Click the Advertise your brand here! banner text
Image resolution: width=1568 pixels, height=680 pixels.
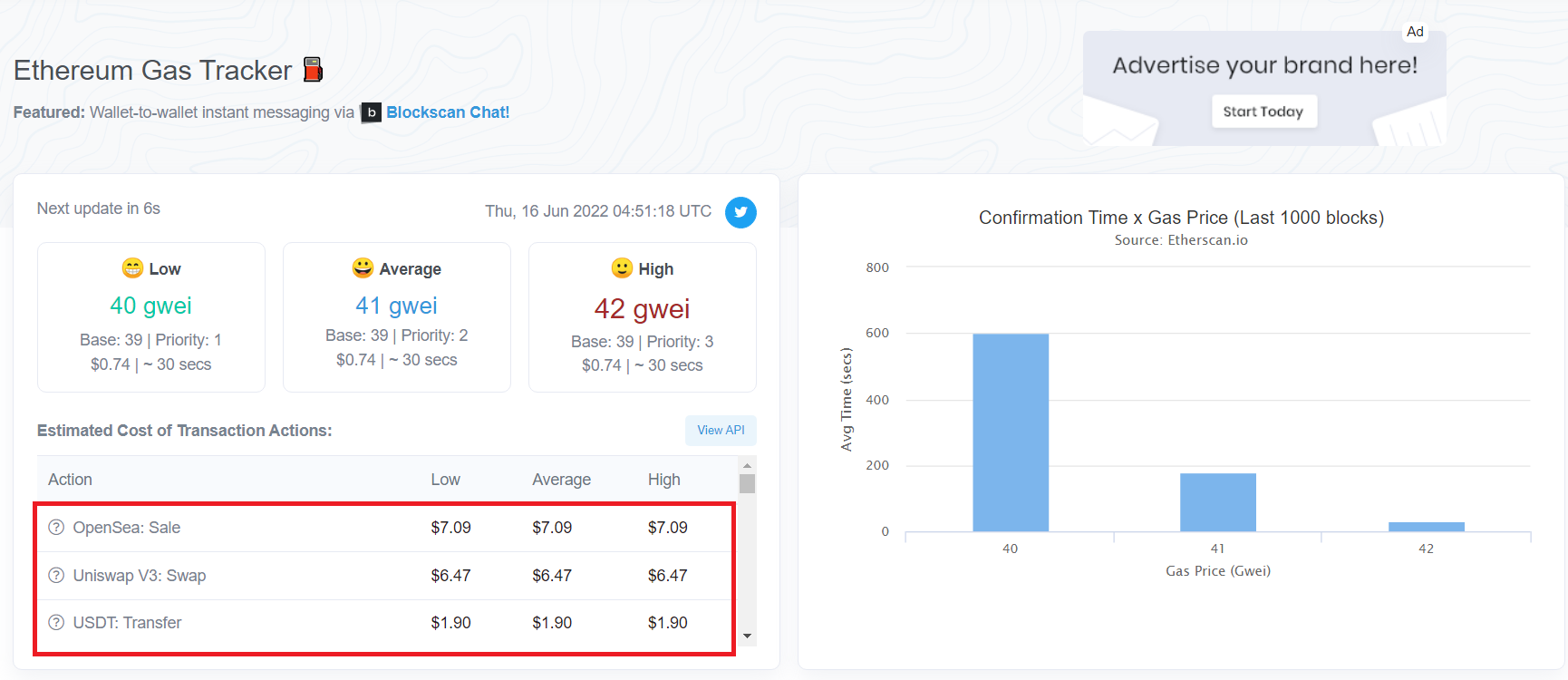coord(1265,65)
